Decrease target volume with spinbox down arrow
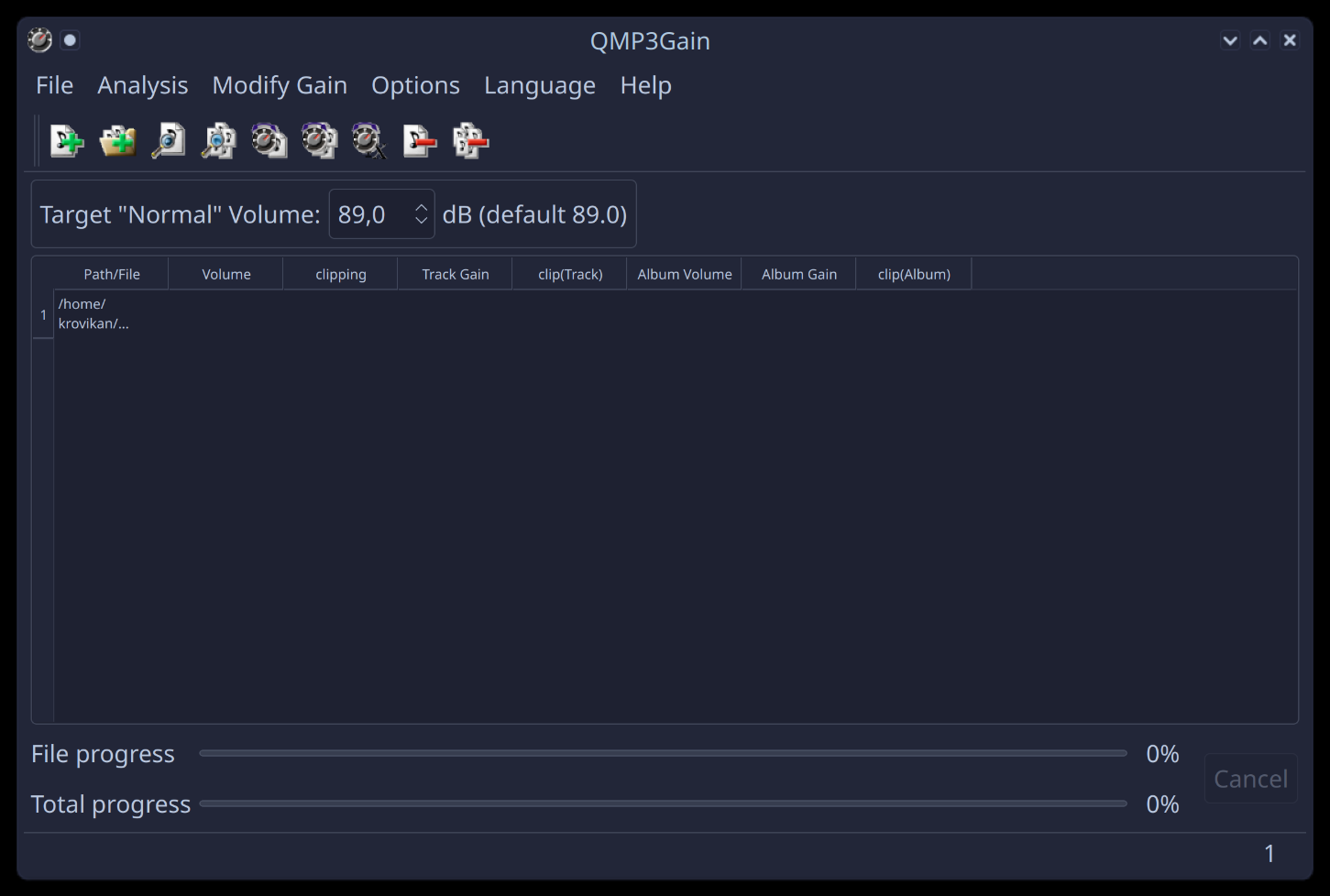The height and width of the screenshot is (896, 1330). point(421,221)
